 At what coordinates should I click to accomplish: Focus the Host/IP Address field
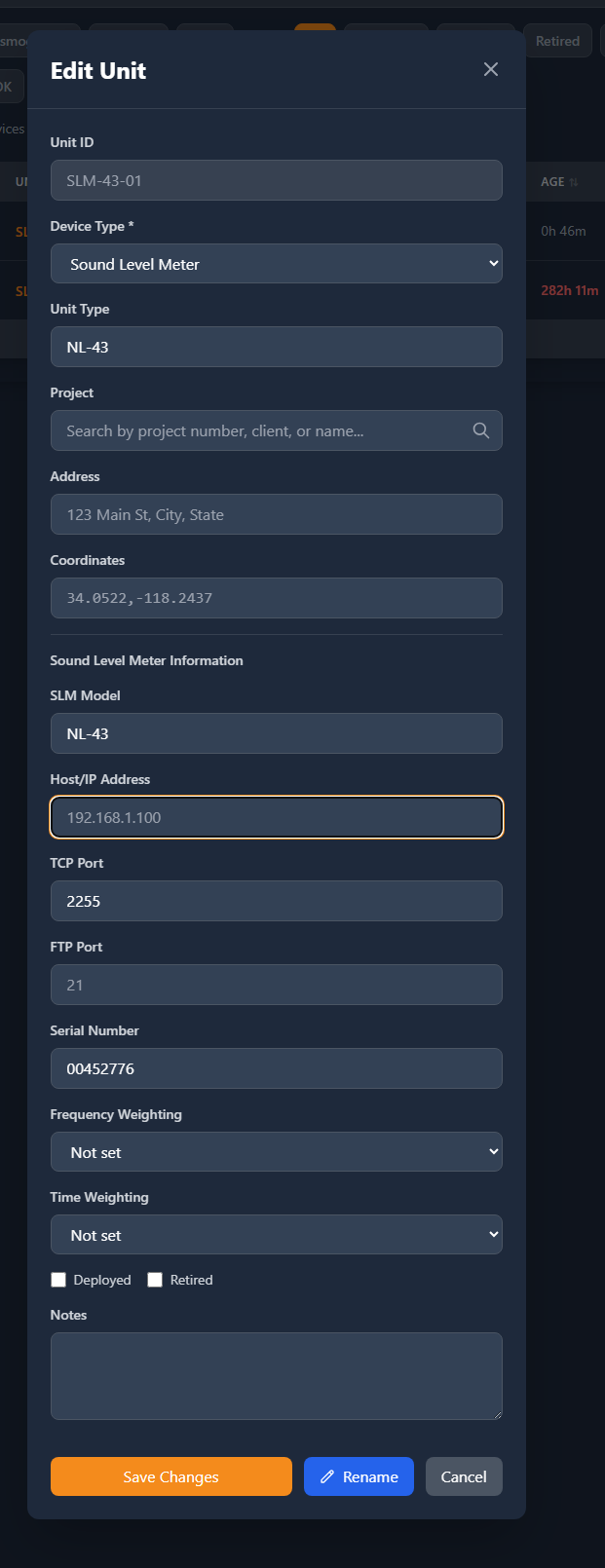pos(276,817)
